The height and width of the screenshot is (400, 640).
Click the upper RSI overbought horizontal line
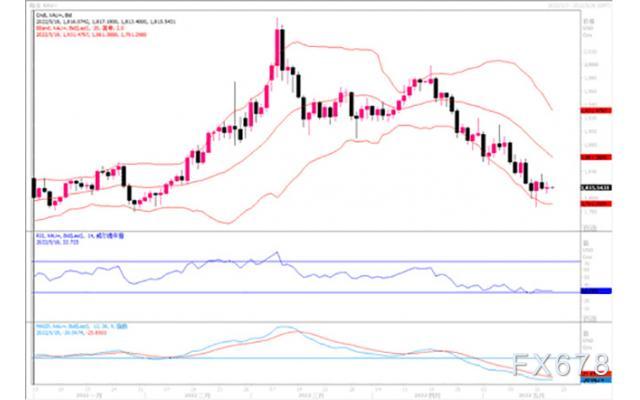point(306,261)
